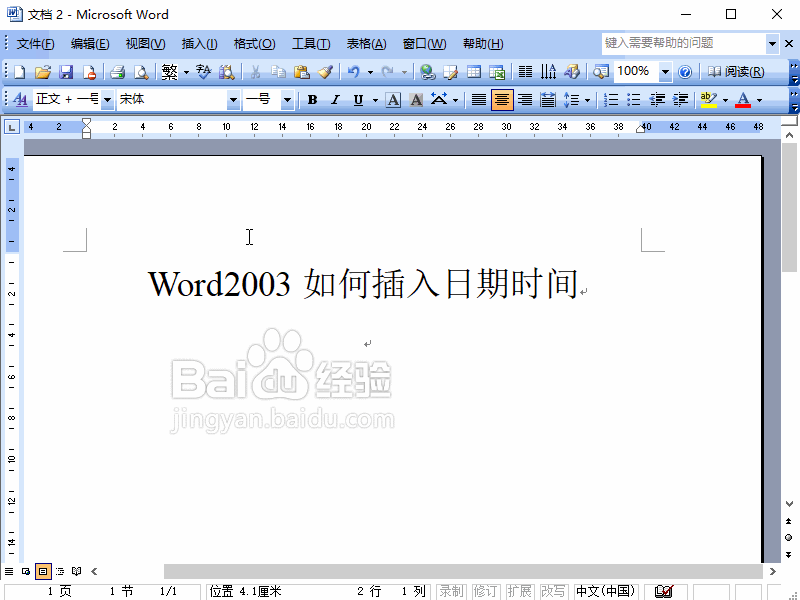The height and width of the screenshot is (600, 800).
Task: Toggle bold formatting
Action: 312,99
